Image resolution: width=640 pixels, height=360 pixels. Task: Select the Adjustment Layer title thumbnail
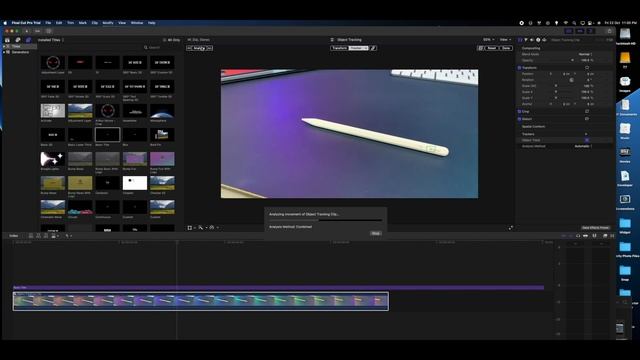point(53,62)
